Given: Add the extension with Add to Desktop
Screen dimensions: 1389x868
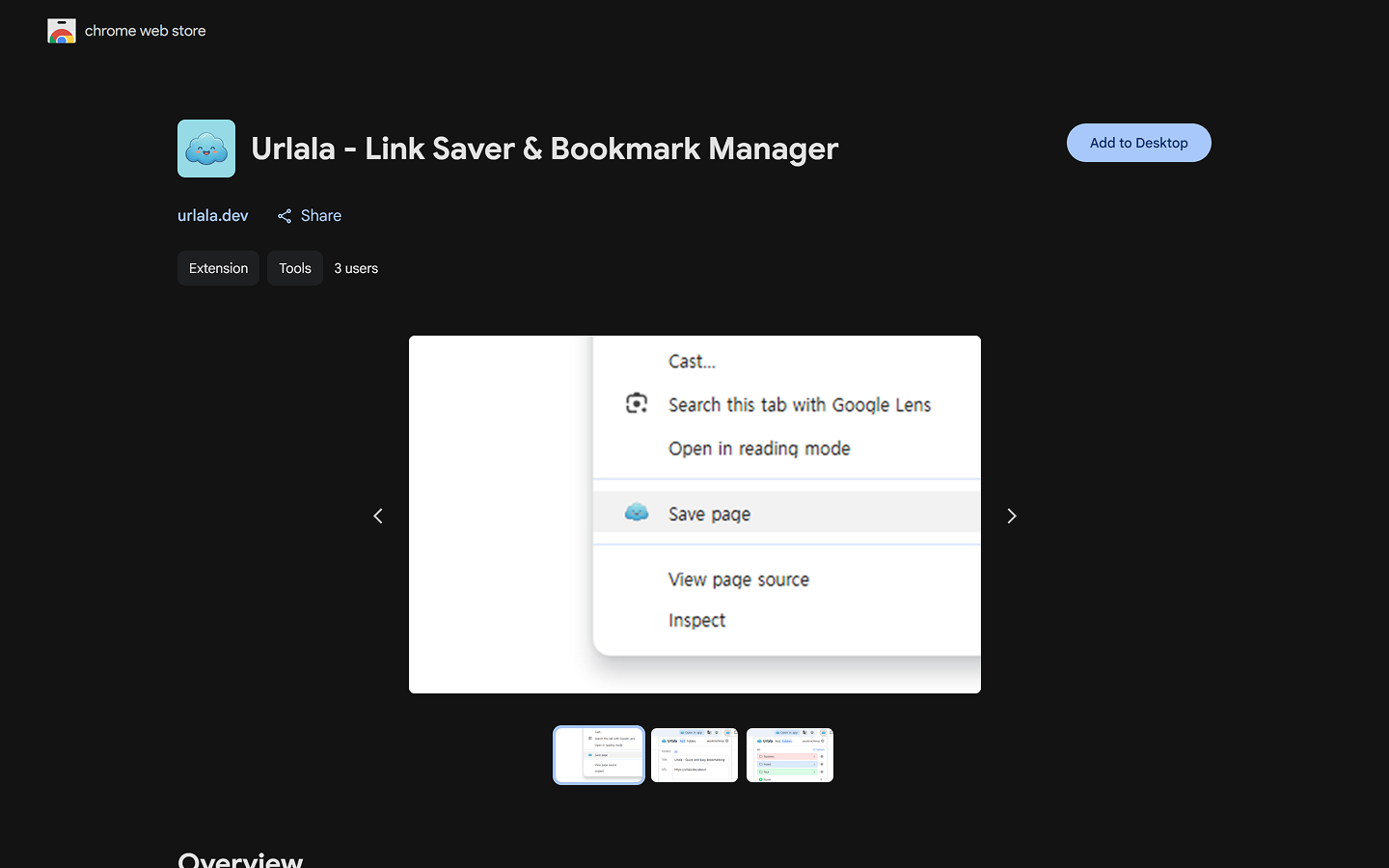Looking at the screenshot, I should pos(1138,143).
